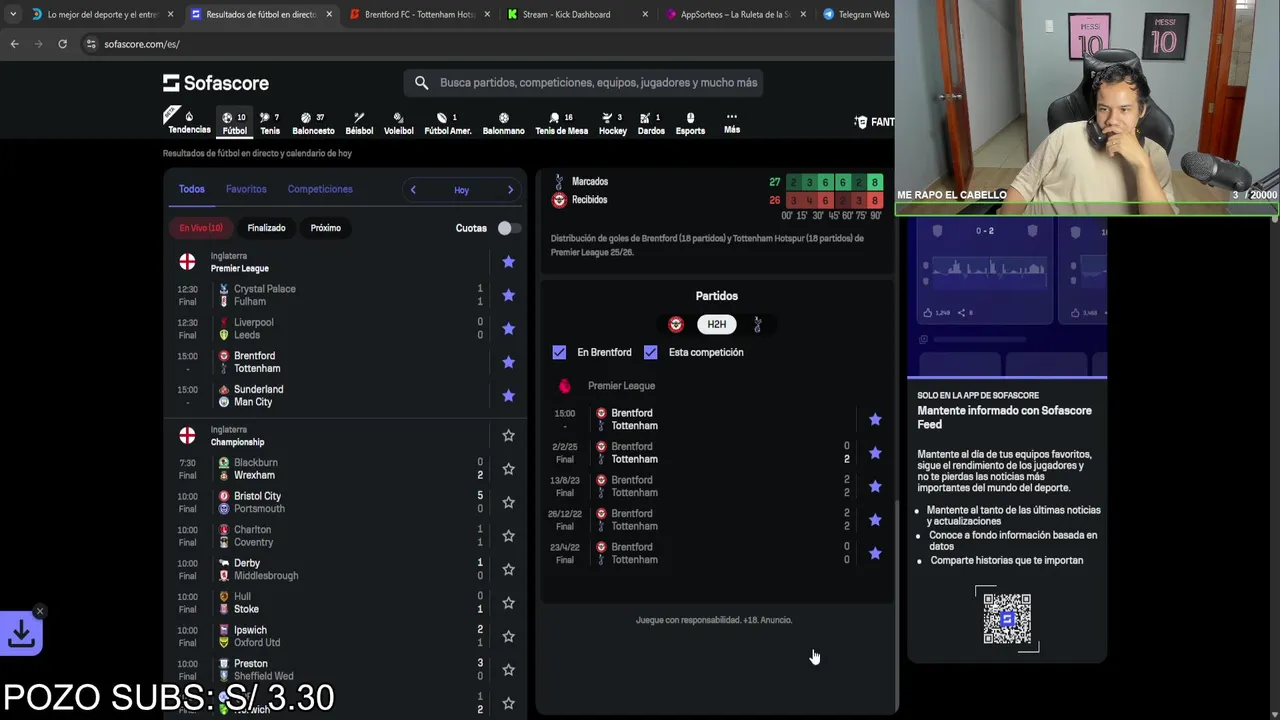Image resolution: width=1280 pixels, height=720 pixels.
Task: Open the Tenis de Mesa category
Action: pyautogui.click(x=561, y=123)
